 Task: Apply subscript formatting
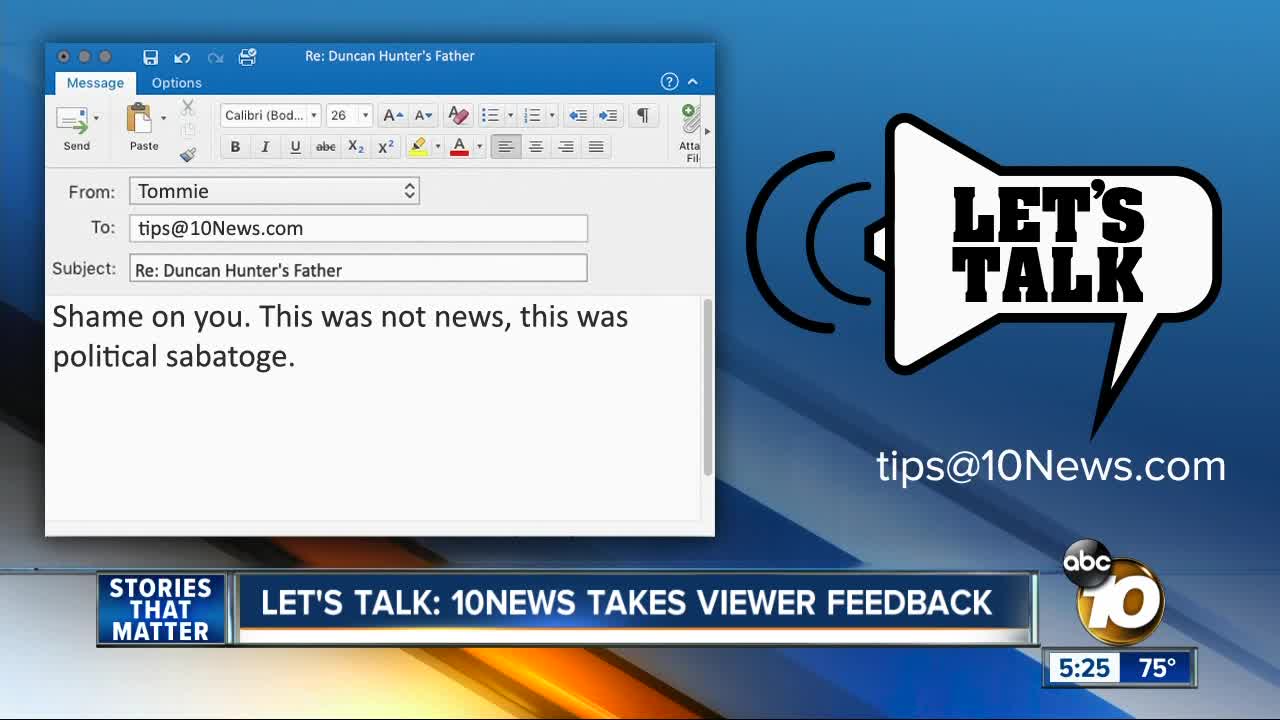pyautogui.click(x=356, y=147)
